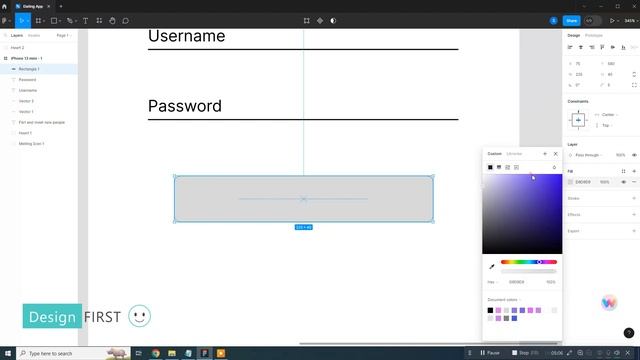The height and width of the screenshot is (360, 640).
Task: Click the Edit object icon in top toolbar
Action: pos(307,21)
